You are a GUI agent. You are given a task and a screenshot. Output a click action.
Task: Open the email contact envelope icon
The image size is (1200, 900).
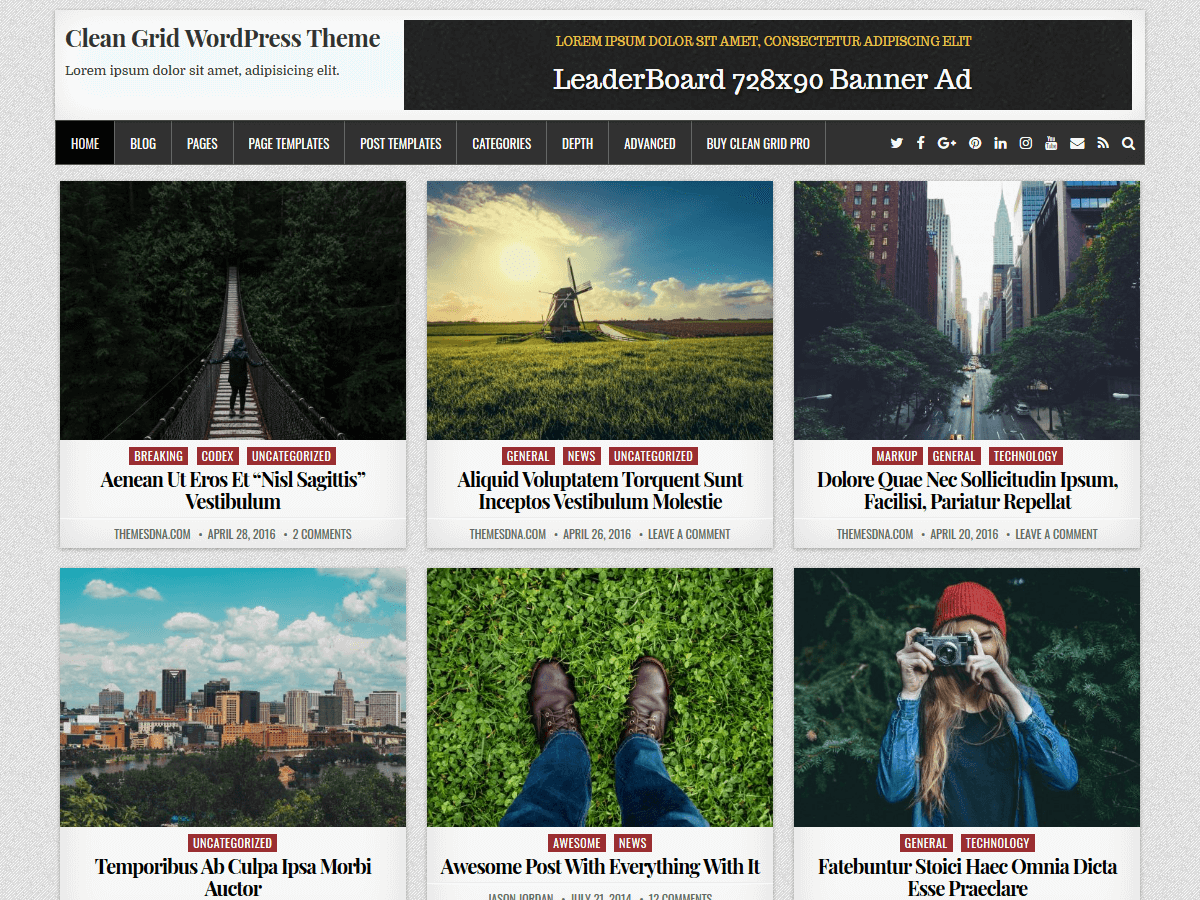coord(1077,143)
